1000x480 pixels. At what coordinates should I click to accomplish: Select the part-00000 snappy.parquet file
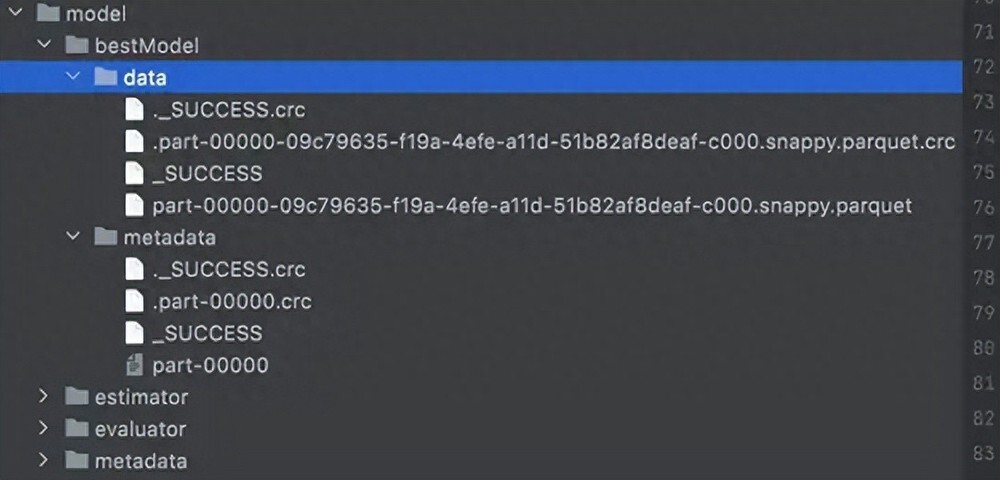click(533, 206)
